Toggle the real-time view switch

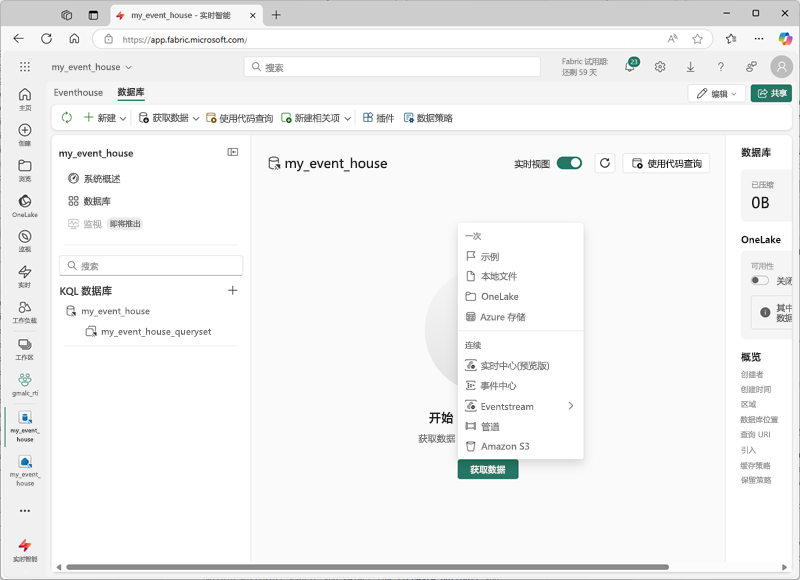pos(569,163)
